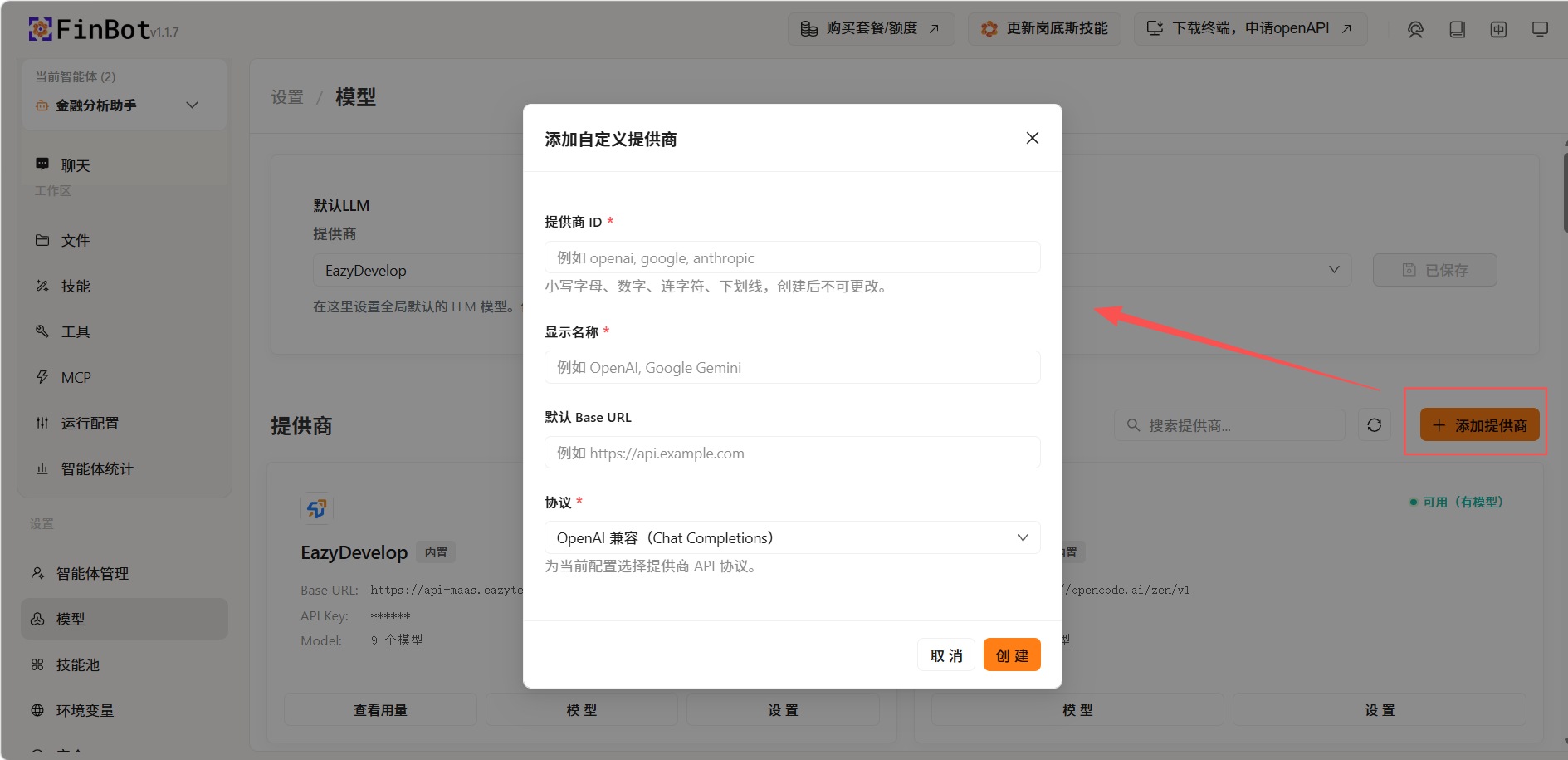Open 环境变量 in the sidebar
The image size is (1568, 760).
[x=124, y=710]
